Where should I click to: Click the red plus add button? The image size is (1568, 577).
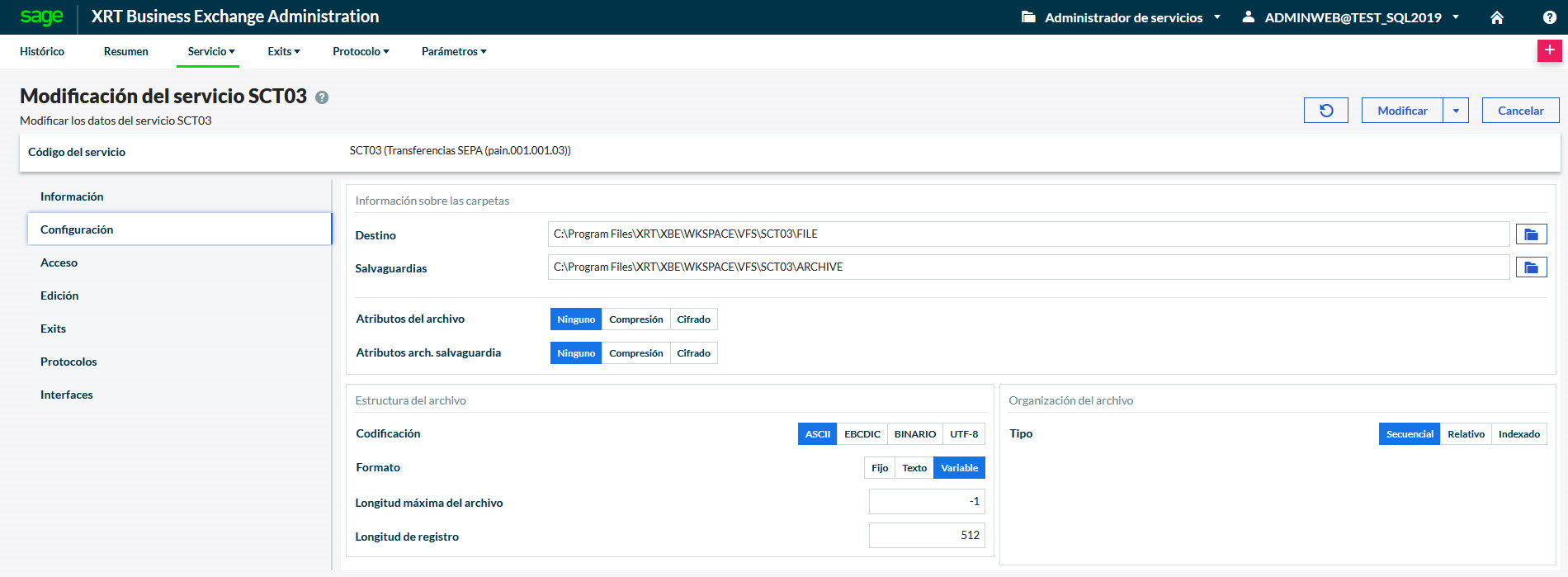pyautogui.click(x=1549, y=50)
